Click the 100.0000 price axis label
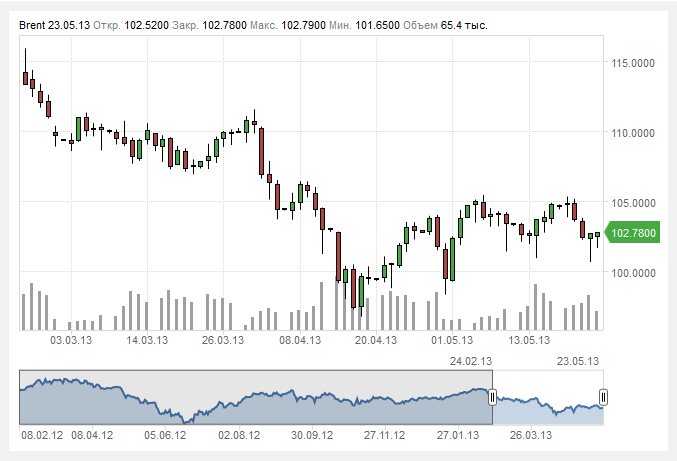The height and width of the screenshot is (461, 677). (633, 273)
